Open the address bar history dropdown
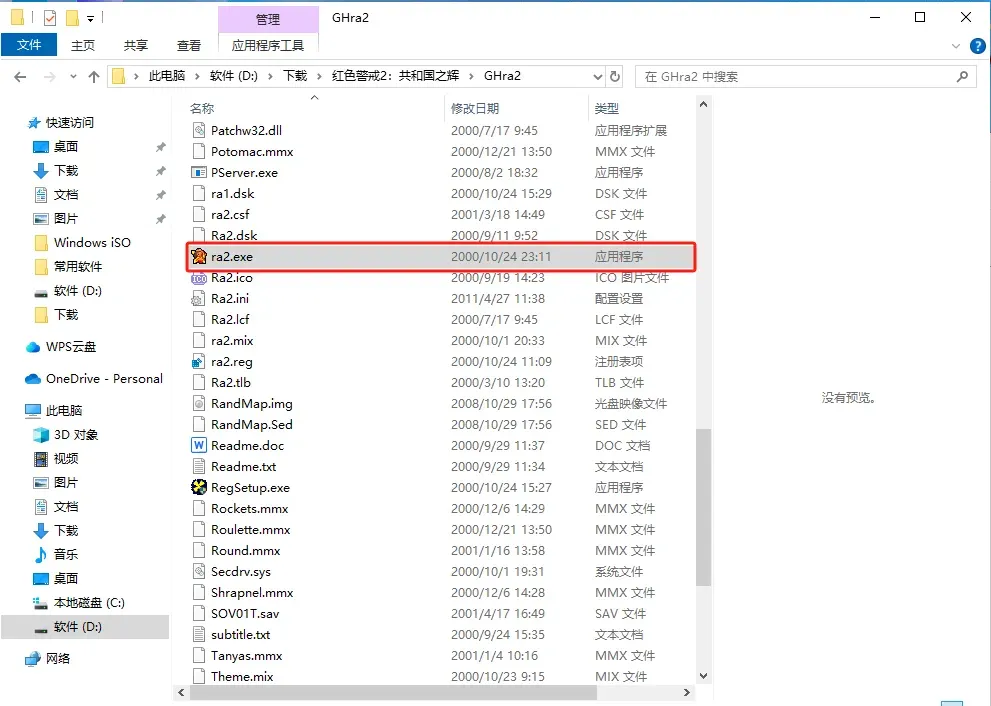The height and width of the screenshot is (706, 991). point(597,76)
